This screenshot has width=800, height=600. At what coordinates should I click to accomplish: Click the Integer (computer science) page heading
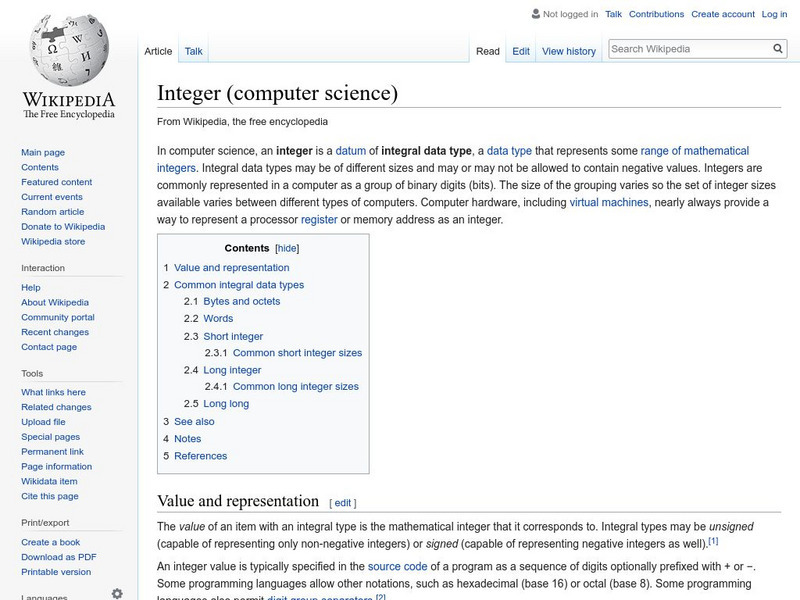tap(277, 93)
